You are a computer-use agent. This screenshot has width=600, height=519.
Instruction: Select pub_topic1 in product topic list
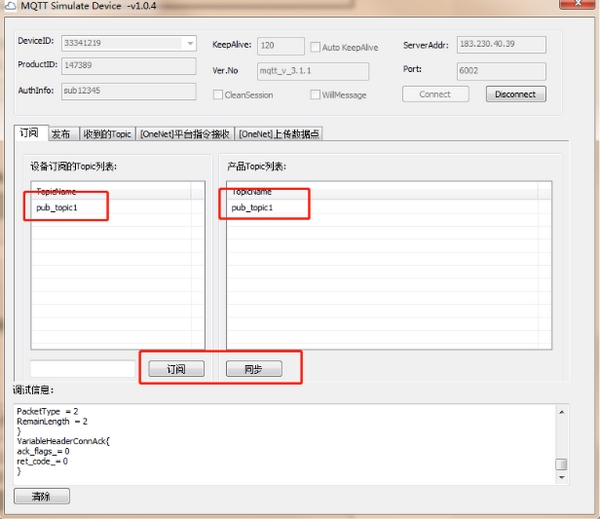pyautogui.click(x=252, y=208)
